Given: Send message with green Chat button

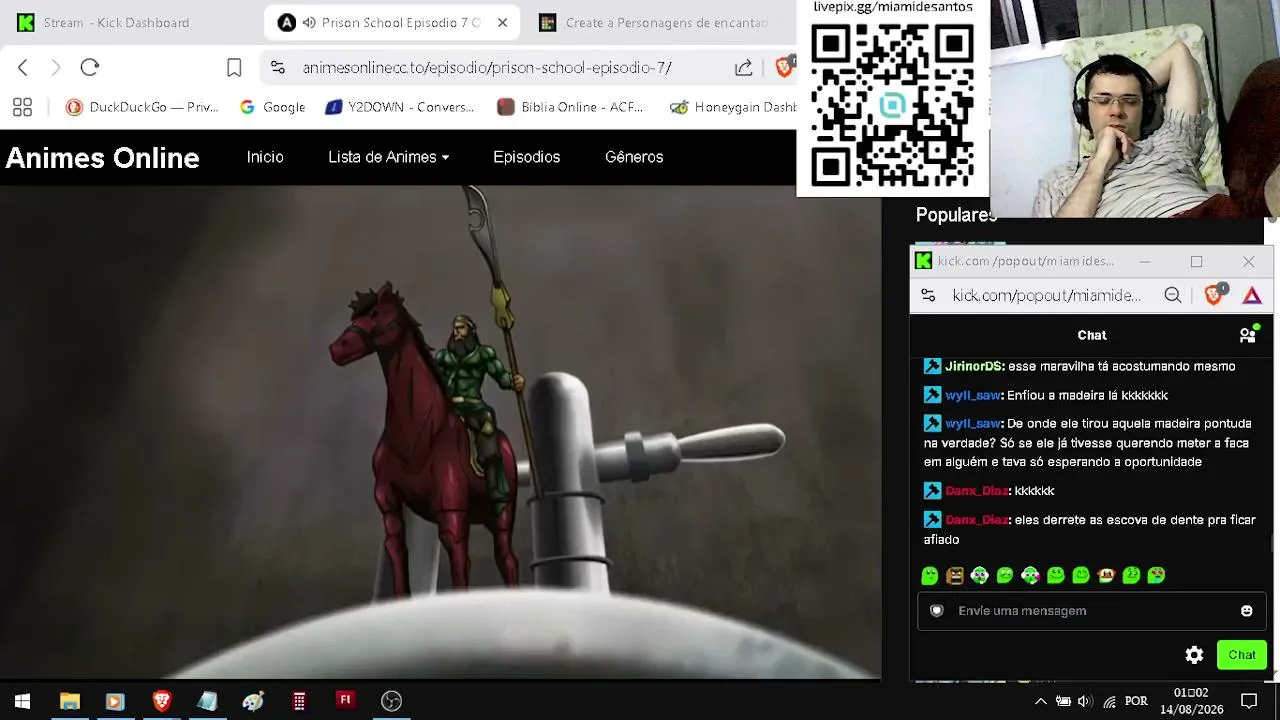Looking at the screenshot, I should point(1242,655).
